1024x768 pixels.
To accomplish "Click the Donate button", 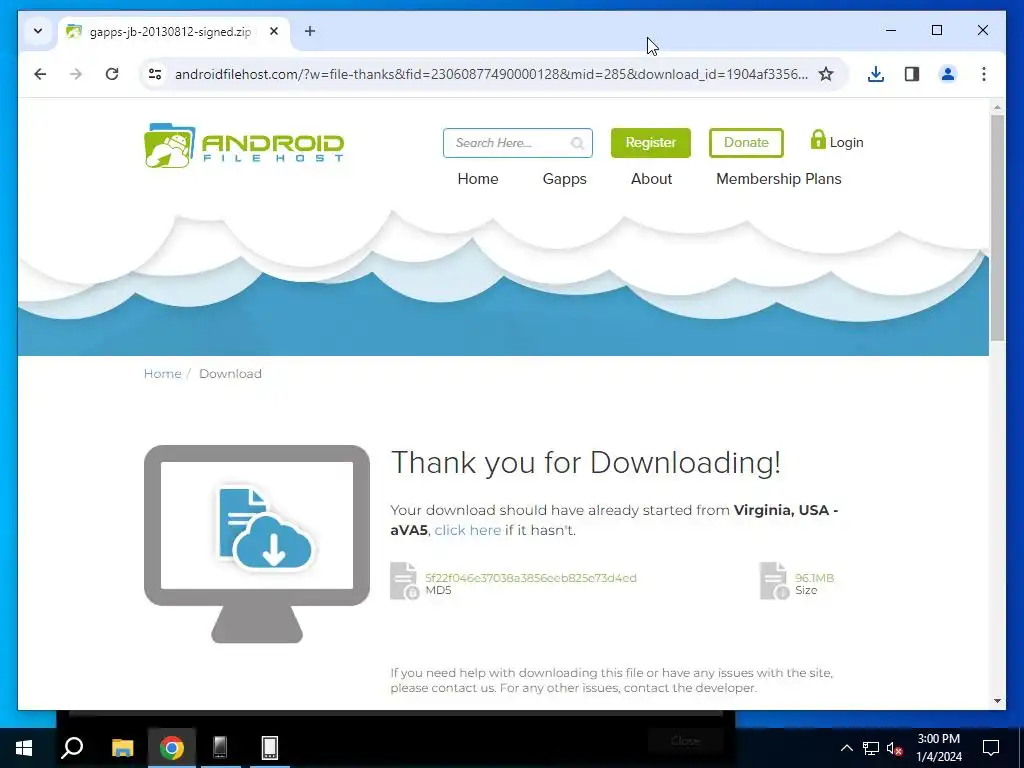I will (x=746, y=142).
